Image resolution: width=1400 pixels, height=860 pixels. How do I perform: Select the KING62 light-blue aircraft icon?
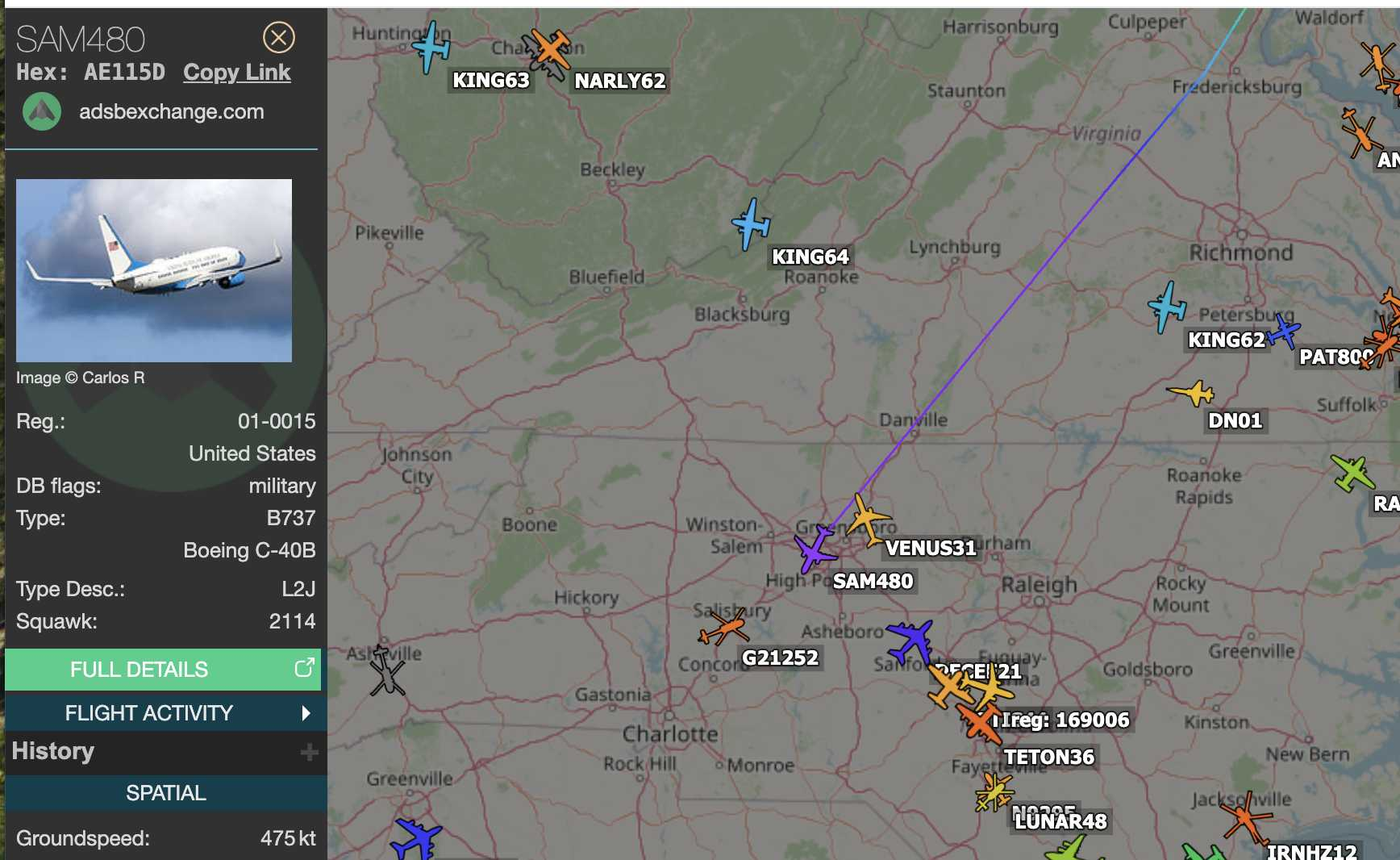click(1166, 307)
